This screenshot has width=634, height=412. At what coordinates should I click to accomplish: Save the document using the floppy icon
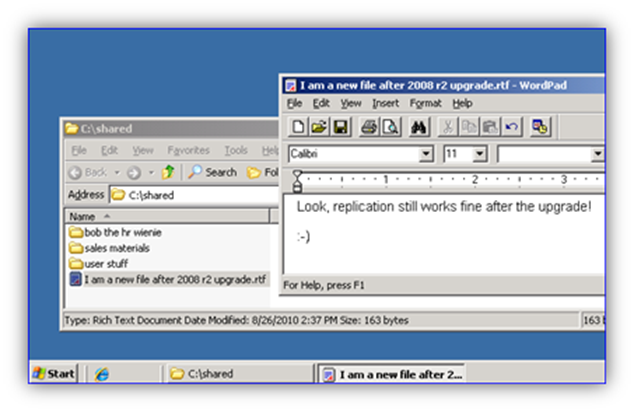click(x=340, y=127)
